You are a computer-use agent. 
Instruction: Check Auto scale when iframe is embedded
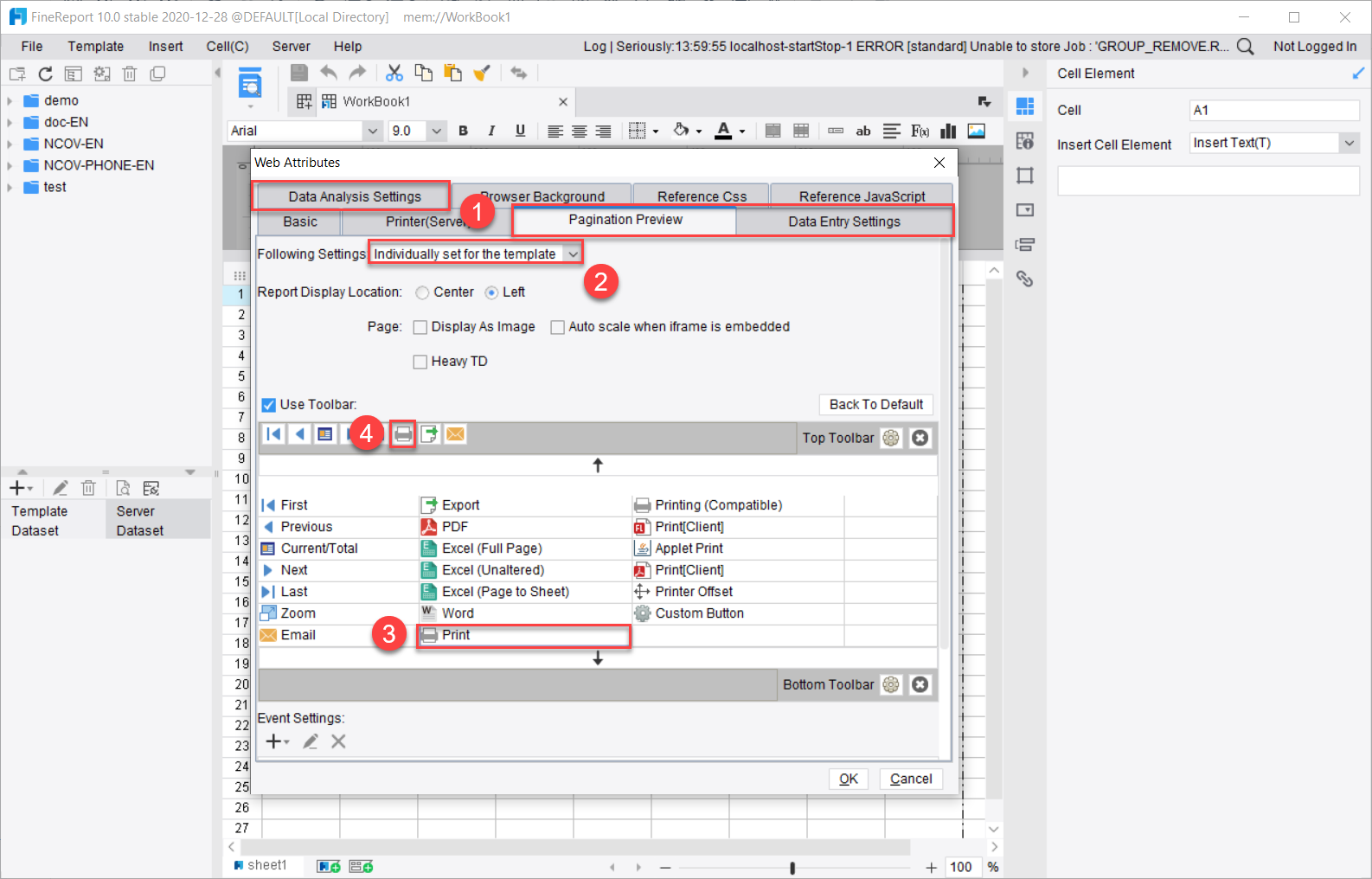tap(558, 327)
